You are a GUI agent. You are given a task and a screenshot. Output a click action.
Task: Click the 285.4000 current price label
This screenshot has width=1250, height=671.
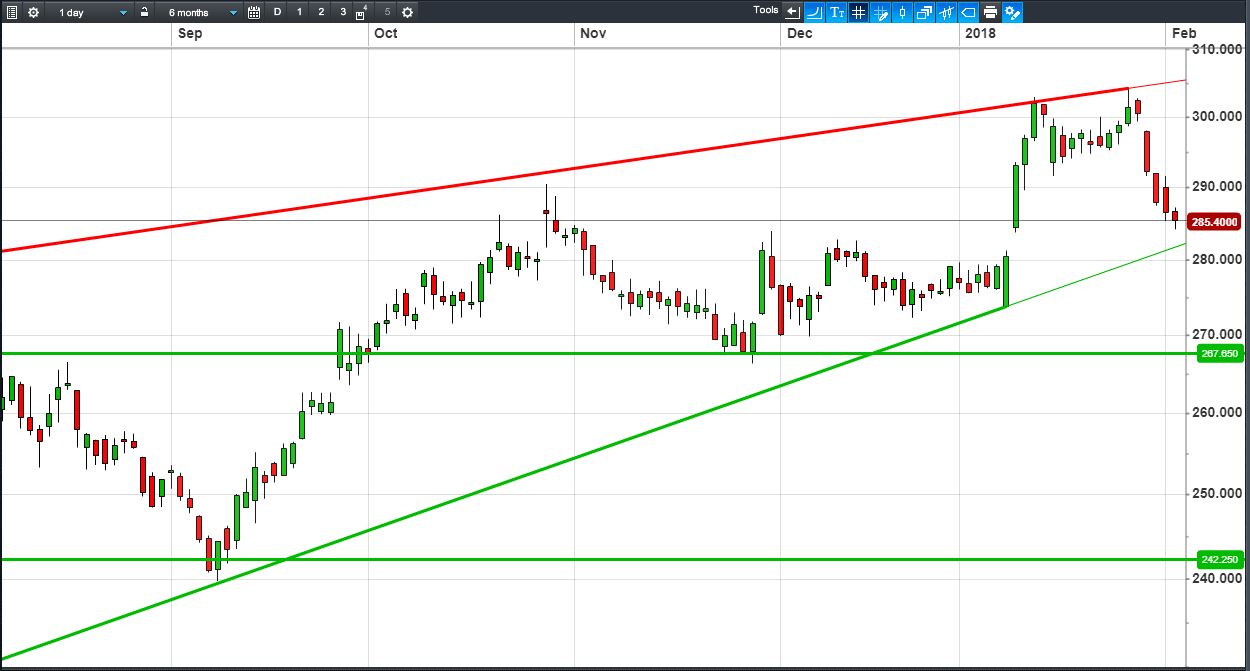click(x=1215, y=222)
